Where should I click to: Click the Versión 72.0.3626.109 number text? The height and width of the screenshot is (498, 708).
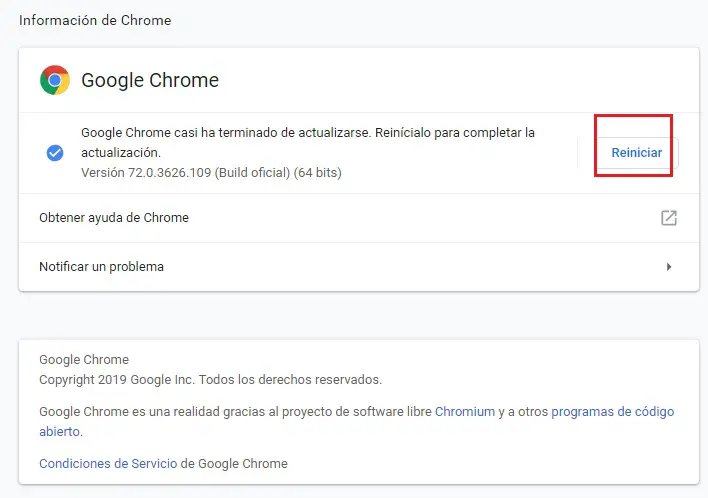point(166,173)
